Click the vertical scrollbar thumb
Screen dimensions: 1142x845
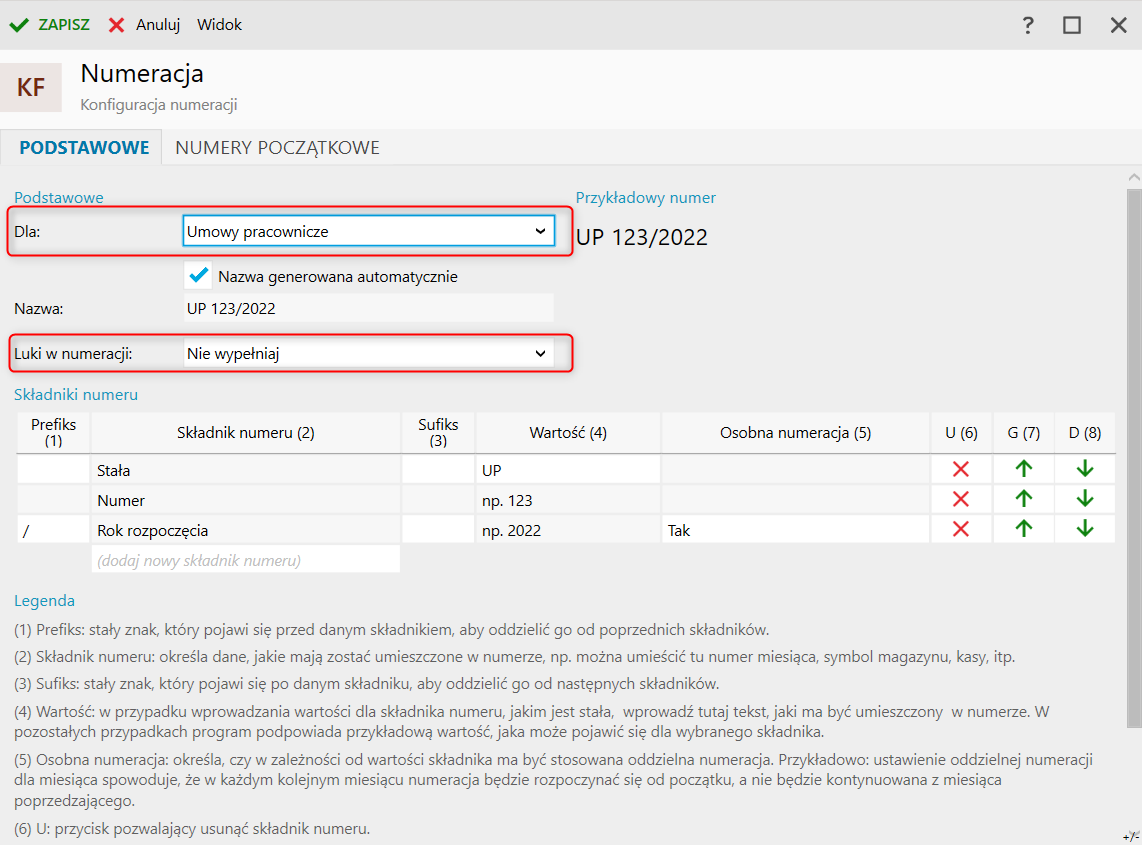pyautogui.click(x=1133, y=450)
